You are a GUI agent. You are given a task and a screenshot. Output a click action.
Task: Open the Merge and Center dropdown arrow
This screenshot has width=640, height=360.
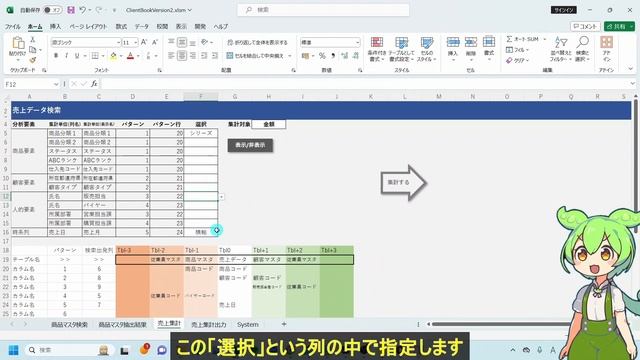[290, 56]
